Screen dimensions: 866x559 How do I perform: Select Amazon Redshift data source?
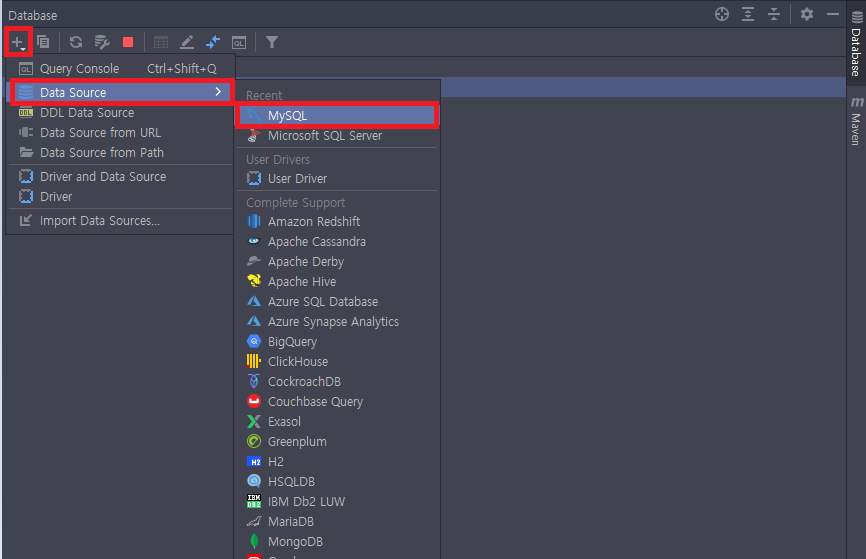click(337, 222)
